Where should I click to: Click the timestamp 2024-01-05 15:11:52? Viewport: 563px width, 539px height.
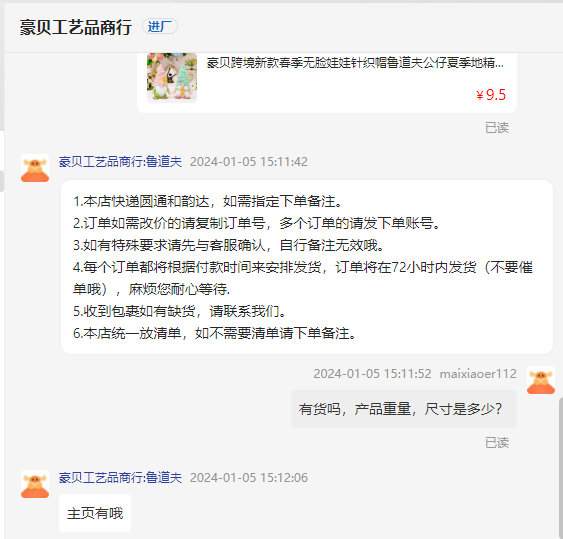tap(372, 374)
